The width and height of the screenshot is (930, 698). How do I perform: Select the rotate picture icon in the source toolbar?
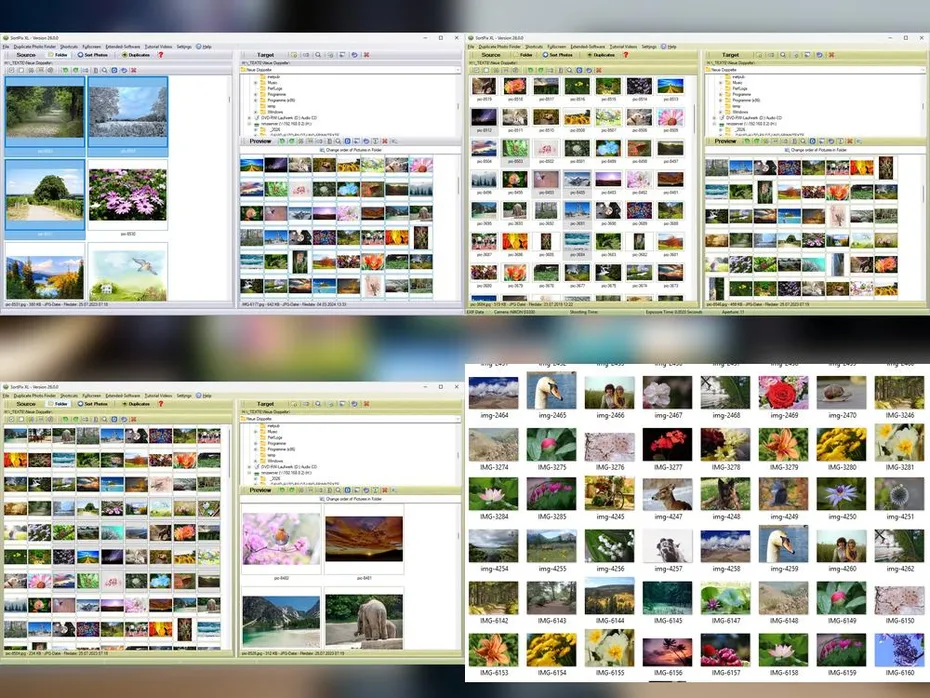64,71
